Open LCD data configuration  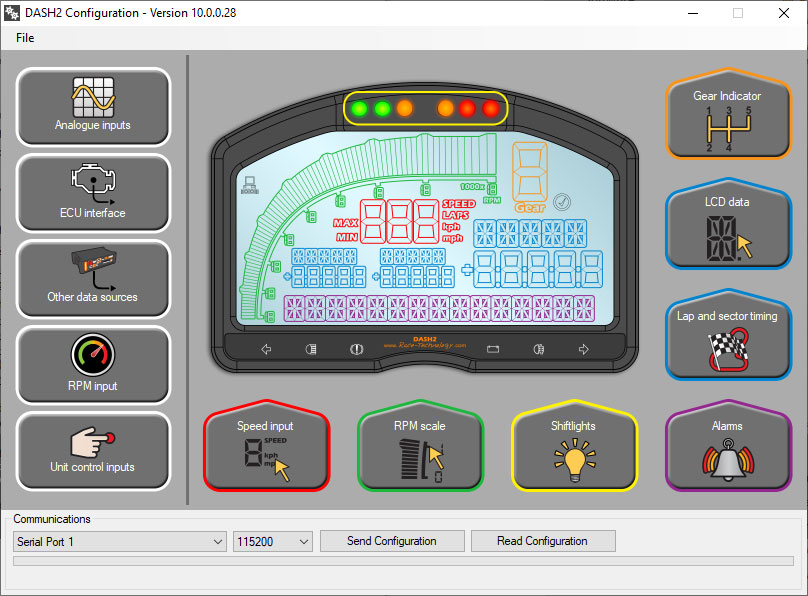click(x=727, y=229)
